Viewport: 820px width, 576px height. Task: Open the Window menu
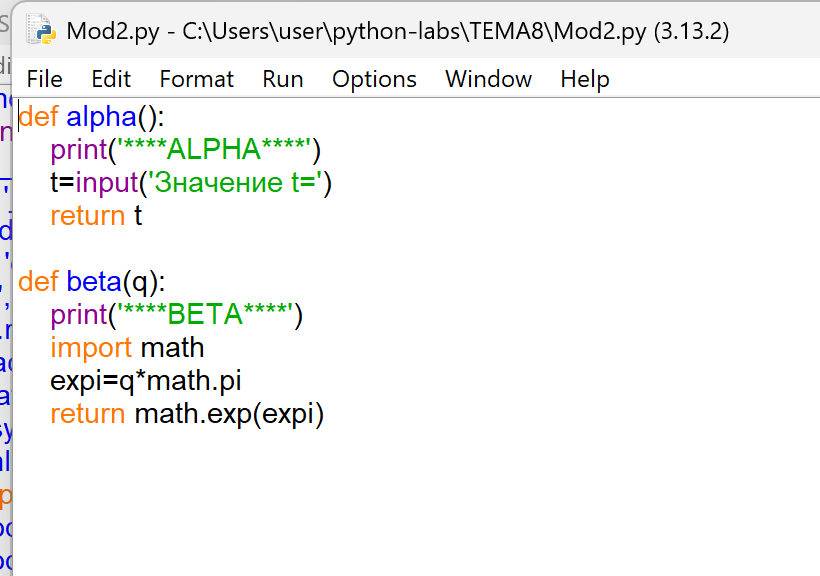[x=488, y=79]
